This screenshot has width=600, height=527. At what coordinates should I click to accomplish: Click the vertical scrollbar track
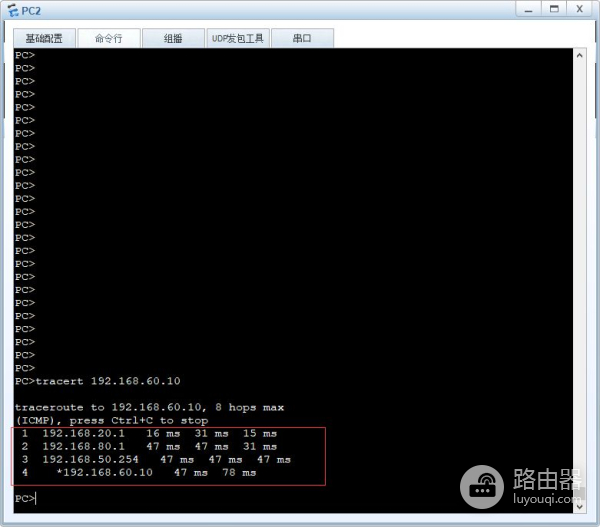click(579, 281)
